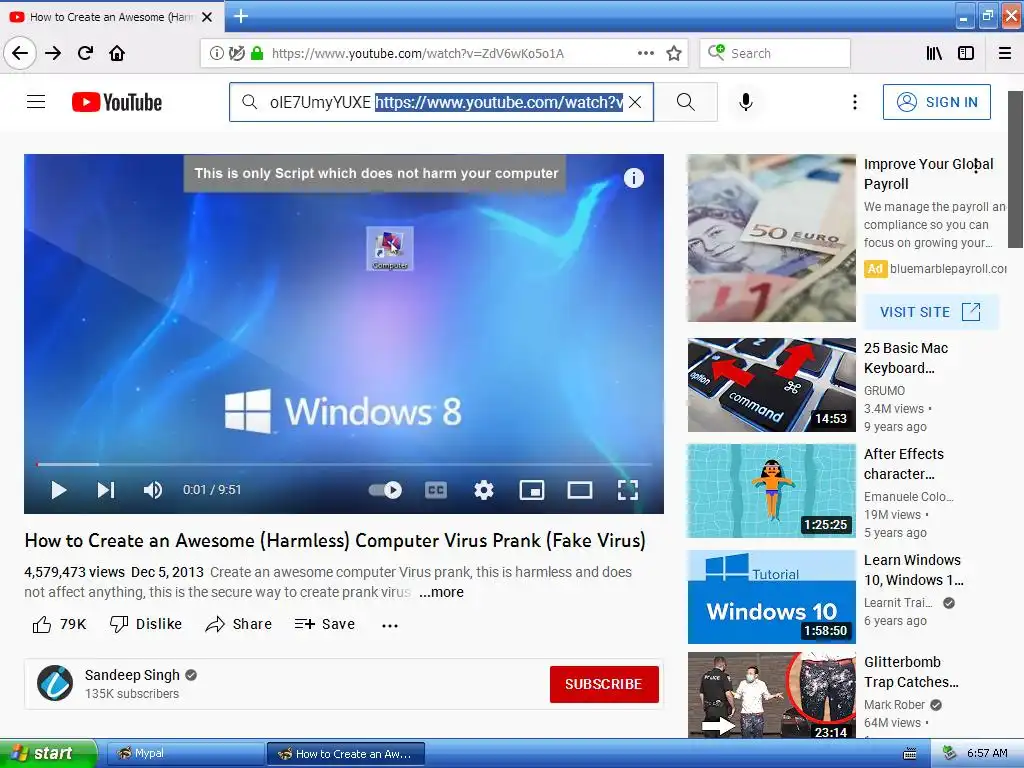Enable miniplayer mode
1024x768 pixels.
[x=532, y=490]
